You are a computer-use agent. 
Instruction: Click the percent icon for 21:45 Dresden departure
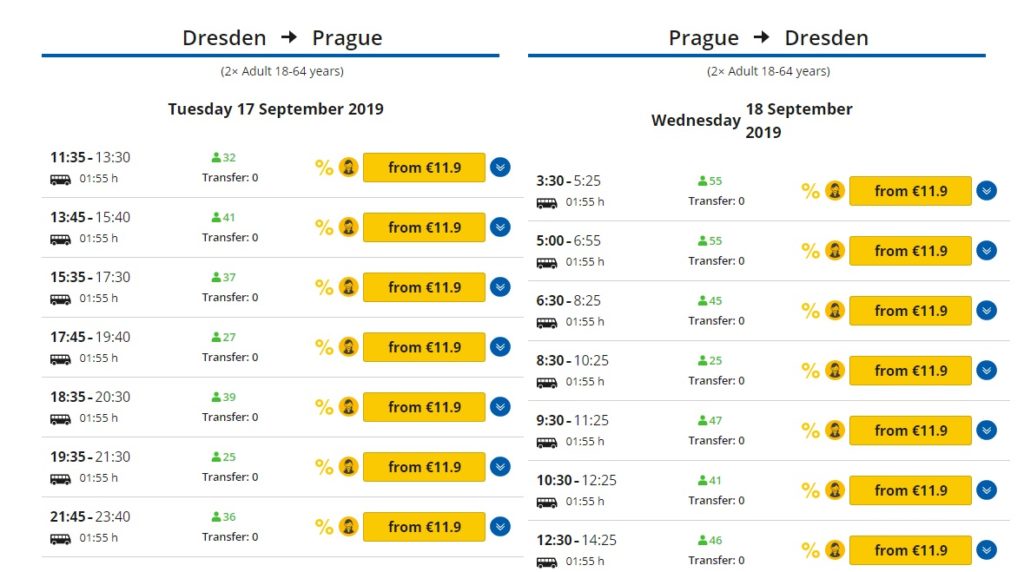(324, 527)
